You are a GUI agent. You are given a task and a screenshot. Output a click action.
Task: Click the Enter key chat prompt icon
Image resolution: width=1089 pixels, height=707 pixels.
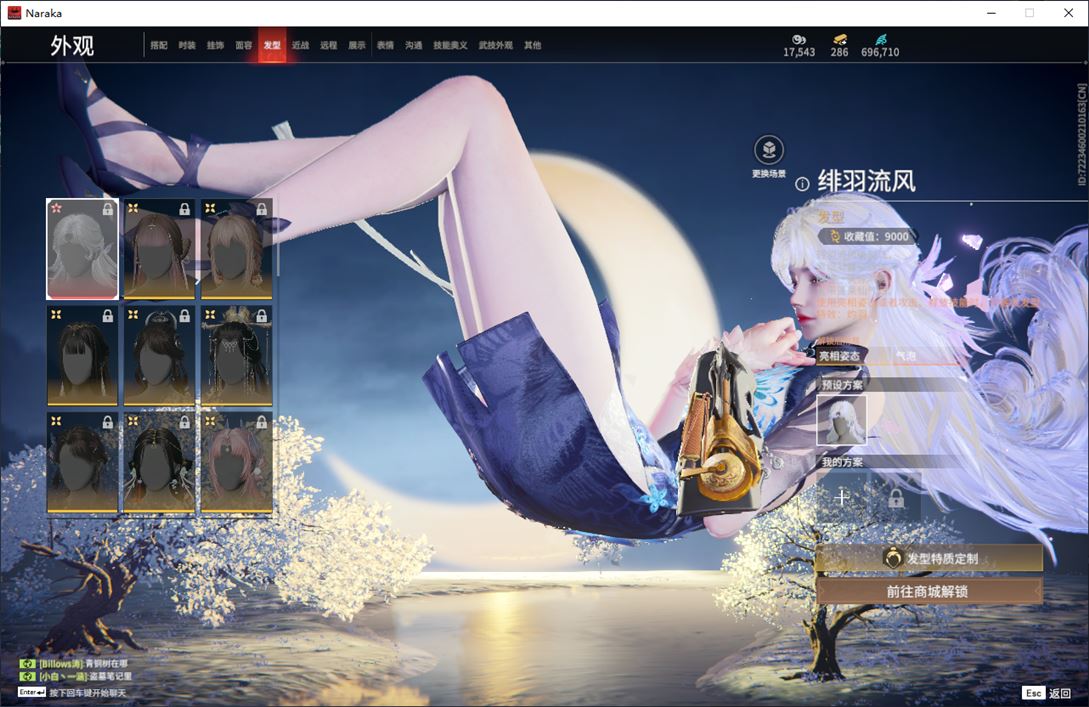(x=31, y=692)
